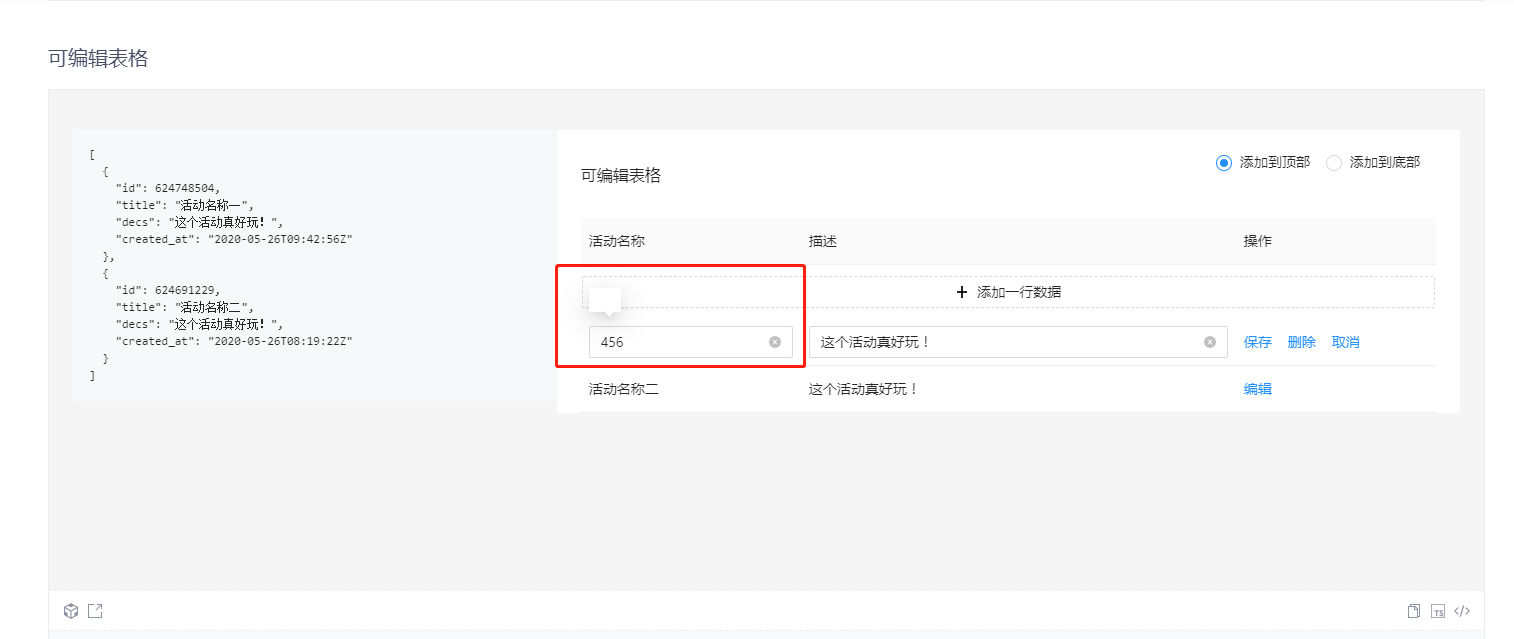The width and height of the screenshot is (1514, 639).
Task: Edit the 活动名称二 row with 编辑
Action: tap(1258, 389)
